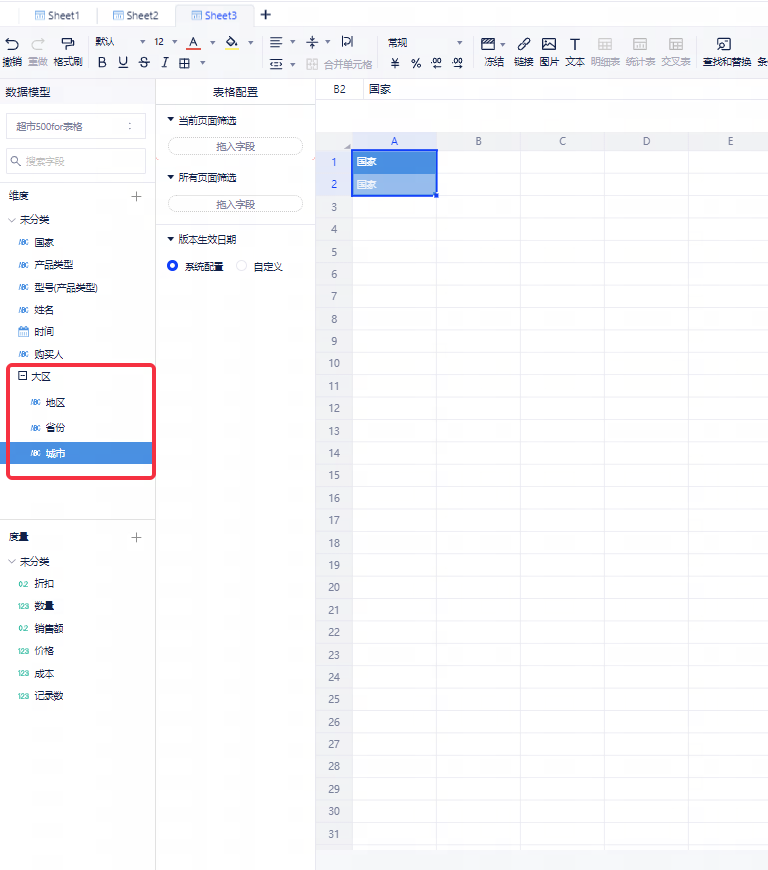Apply strikethrough formatting to the cell
Image resolution: width=768 pixels, height=870 pixels.
coord(144,62)
